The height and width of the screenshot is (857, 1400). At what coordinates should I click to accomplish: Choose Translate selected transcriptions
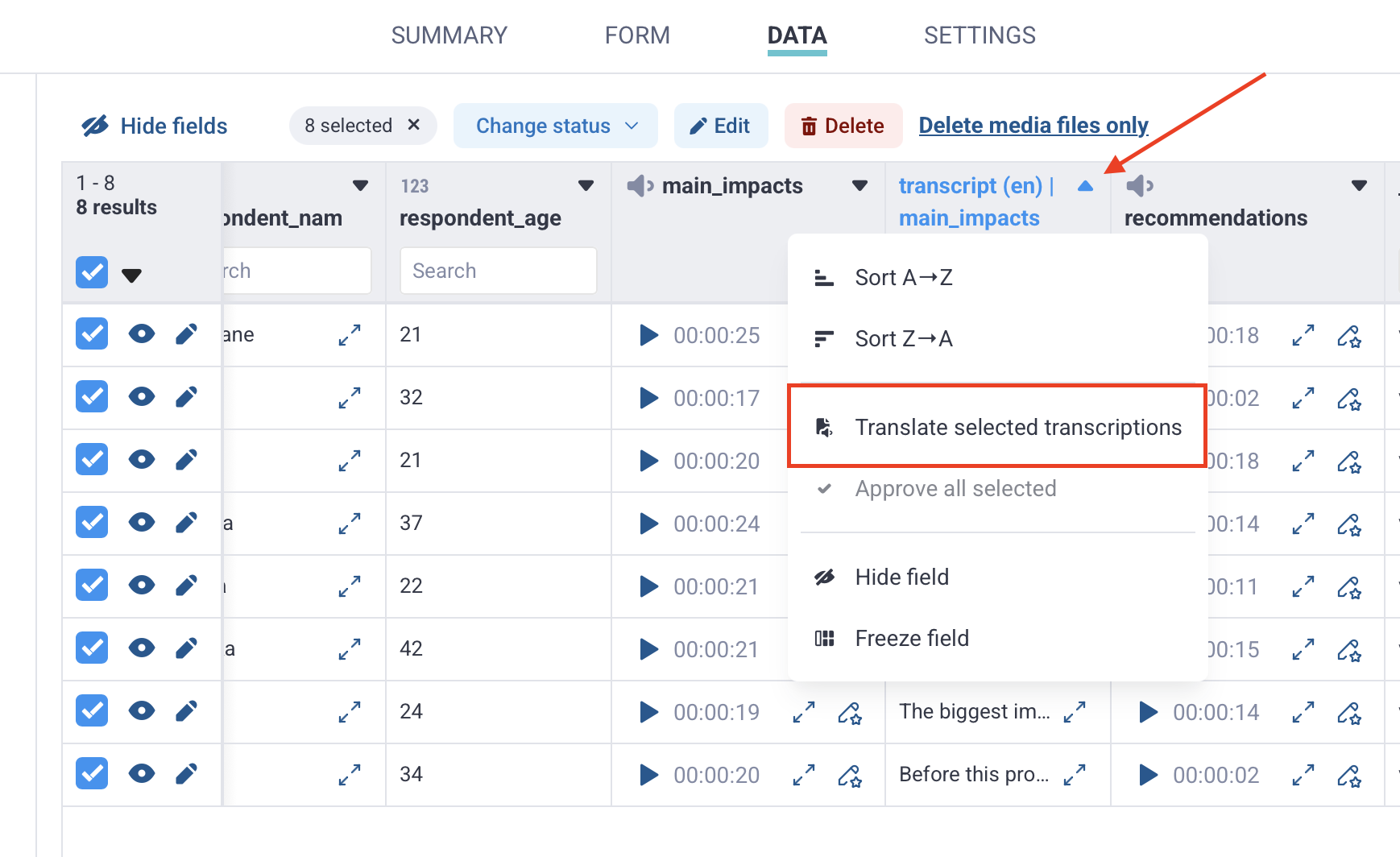(x=997, y=427)
